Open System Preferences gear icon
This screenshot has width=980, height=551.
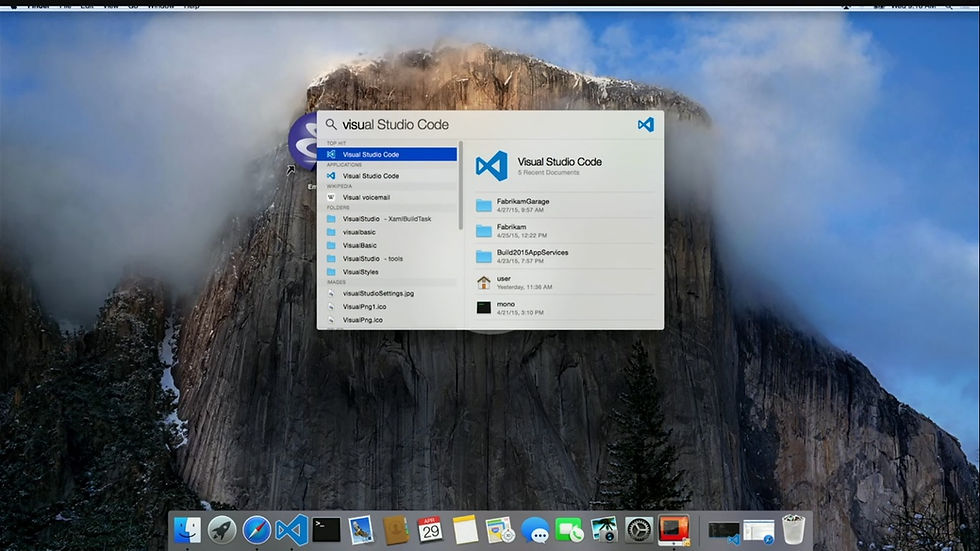click(639, 530)
